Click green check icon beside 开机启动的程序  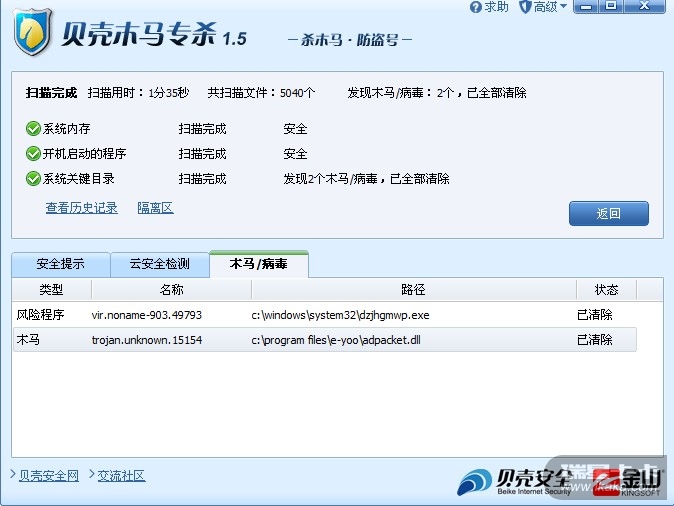pos(33,153)
